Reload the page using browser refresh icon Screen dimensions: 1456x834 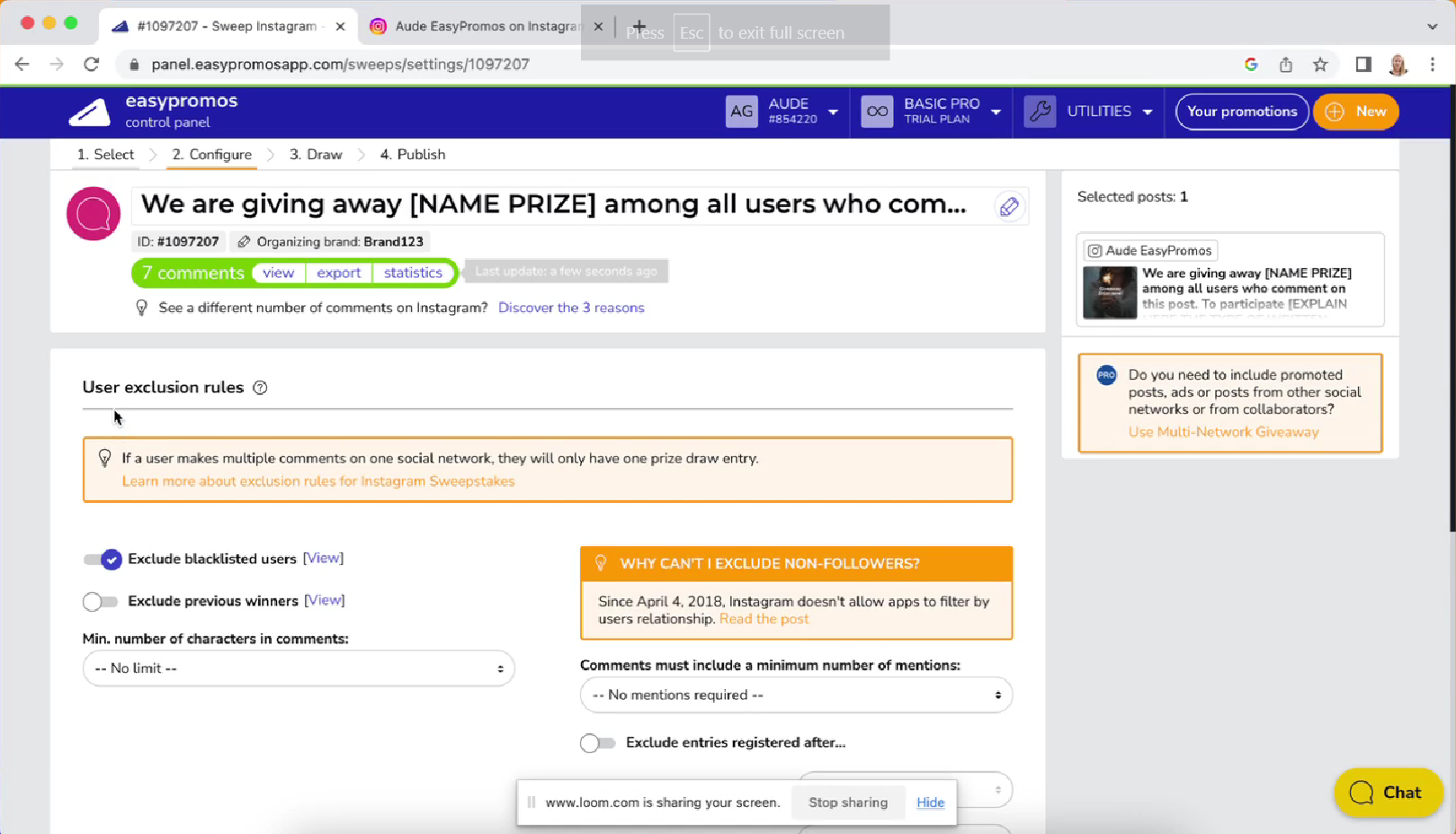pos(92,64)
